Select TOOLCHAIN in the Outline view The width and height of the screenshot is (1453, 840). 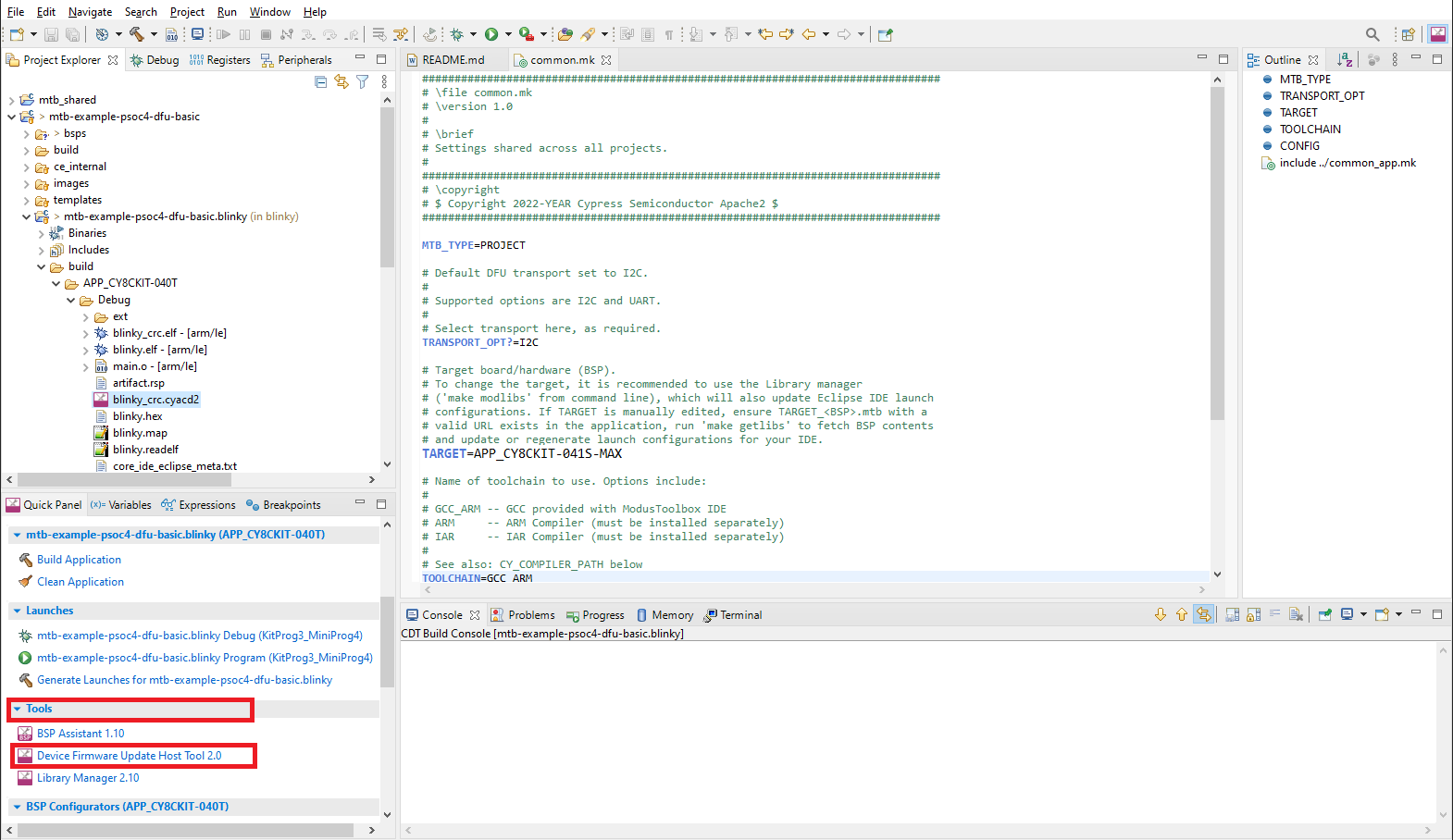coord(1310,130)
